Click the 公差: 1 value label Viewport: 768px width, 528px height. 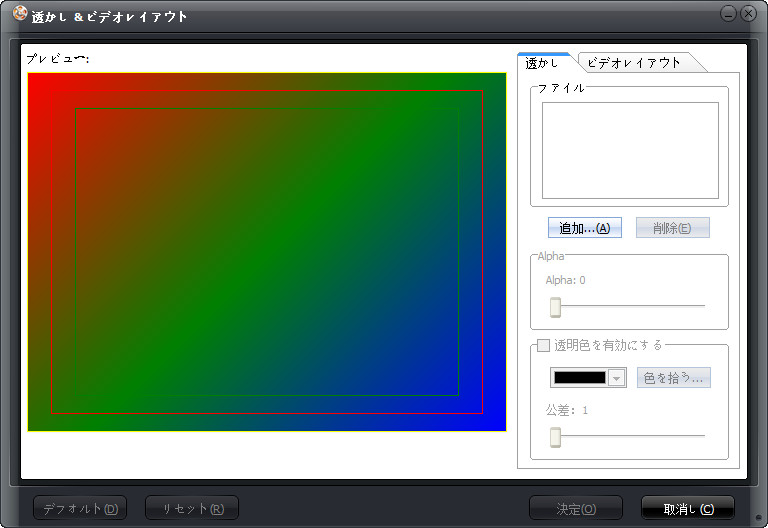(x=567, y=410)
